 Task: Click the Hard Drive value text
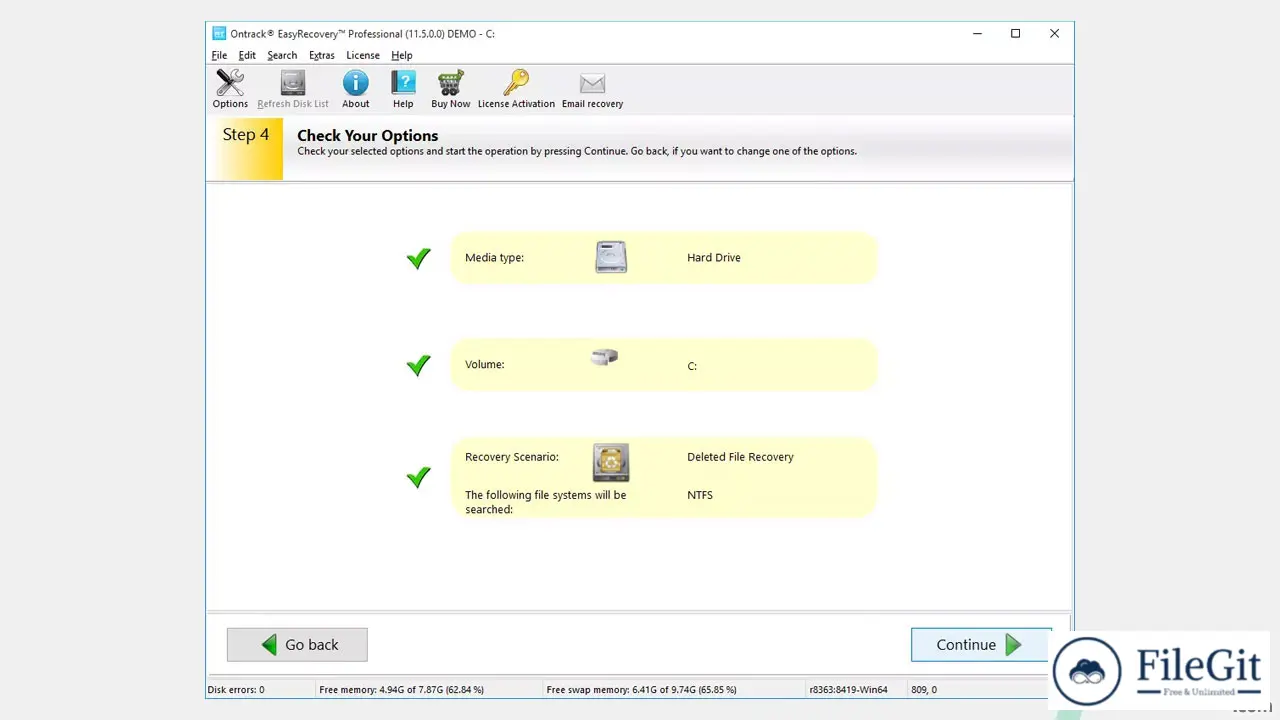tap(714, 258)
